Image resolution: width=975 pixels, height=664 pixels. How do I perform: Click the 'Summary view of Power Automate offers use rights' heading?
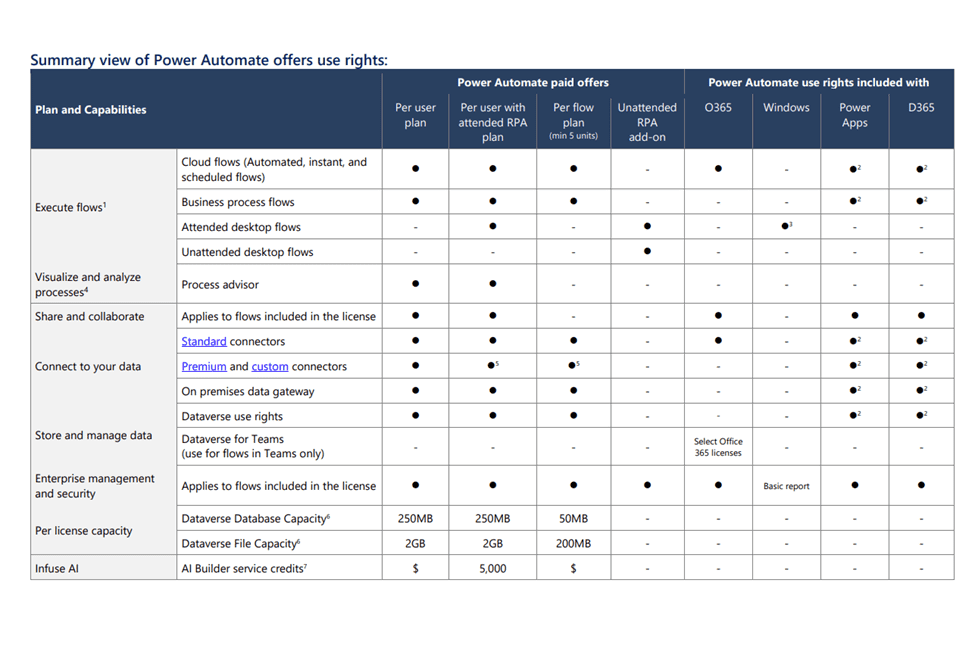pyautogui.click(x=209, y=60)
